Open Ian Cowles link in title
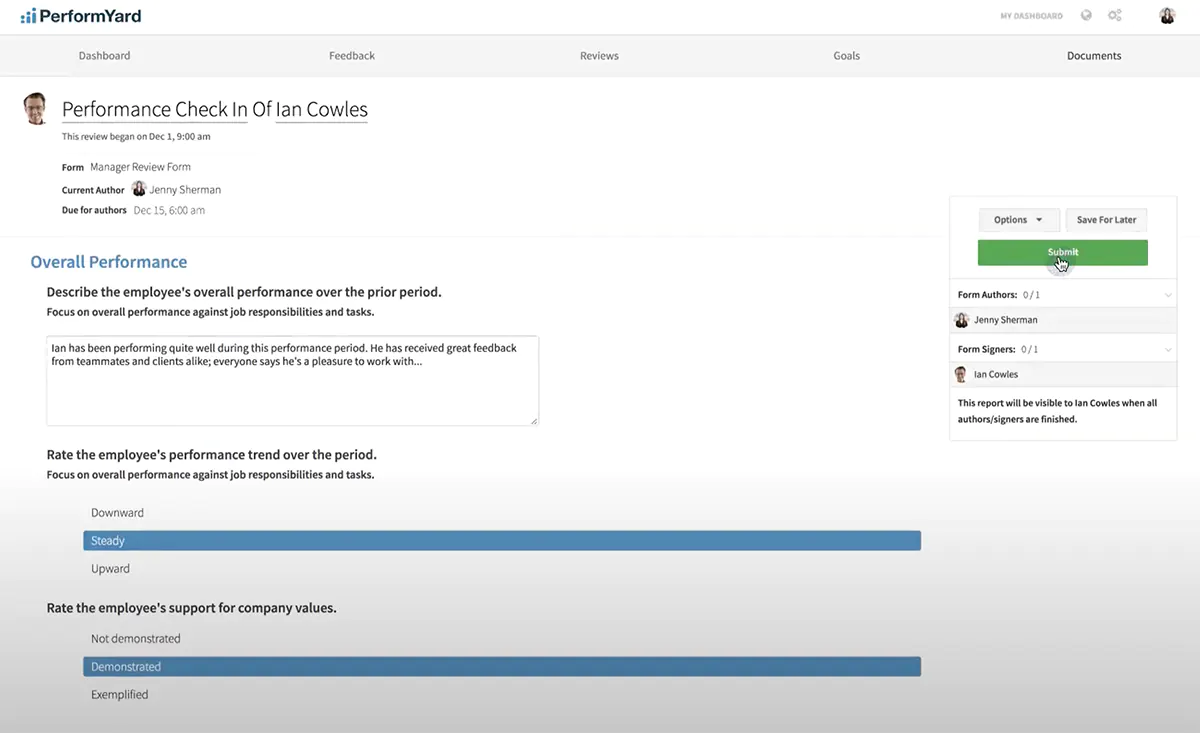The image size is (1200, 733). (x=322, y=110)
